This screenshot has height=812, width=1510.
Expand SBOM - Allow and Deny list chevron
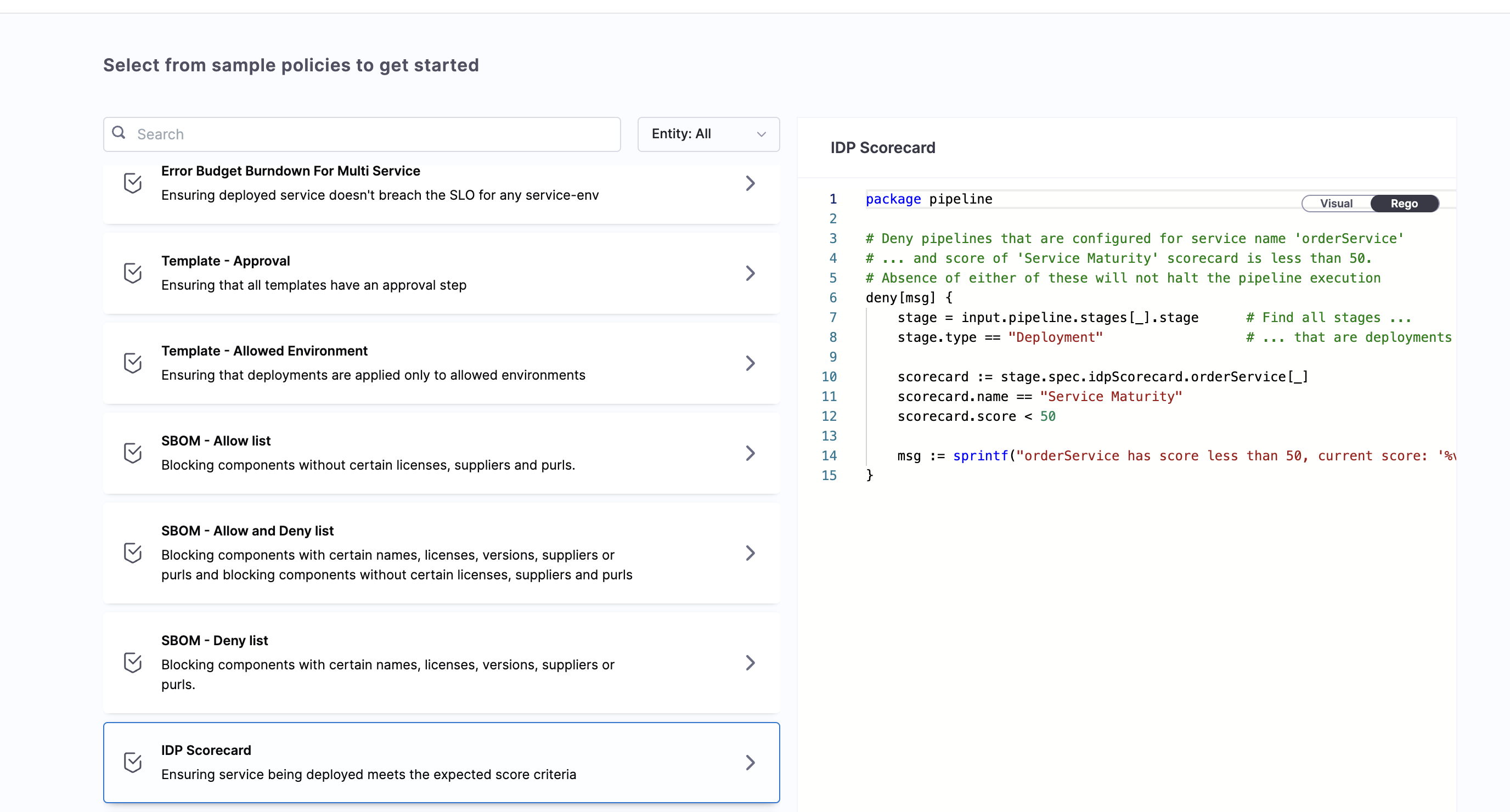pyautogui.click(x=750, y=553)
